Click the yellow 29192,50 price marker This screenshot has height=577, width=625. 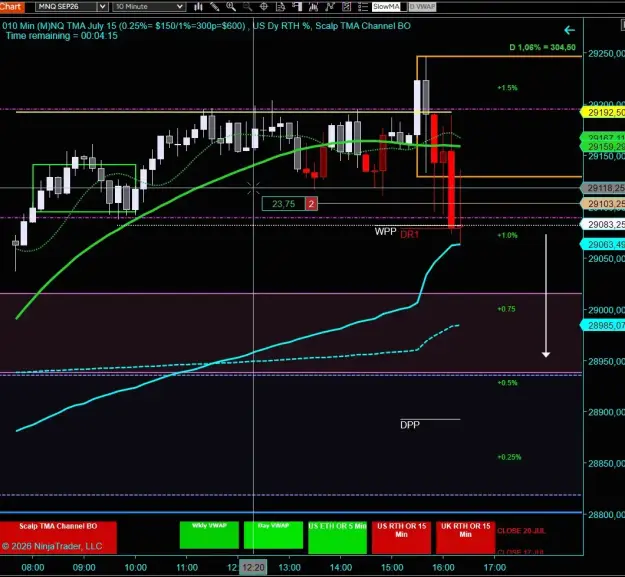click(604, 113)
